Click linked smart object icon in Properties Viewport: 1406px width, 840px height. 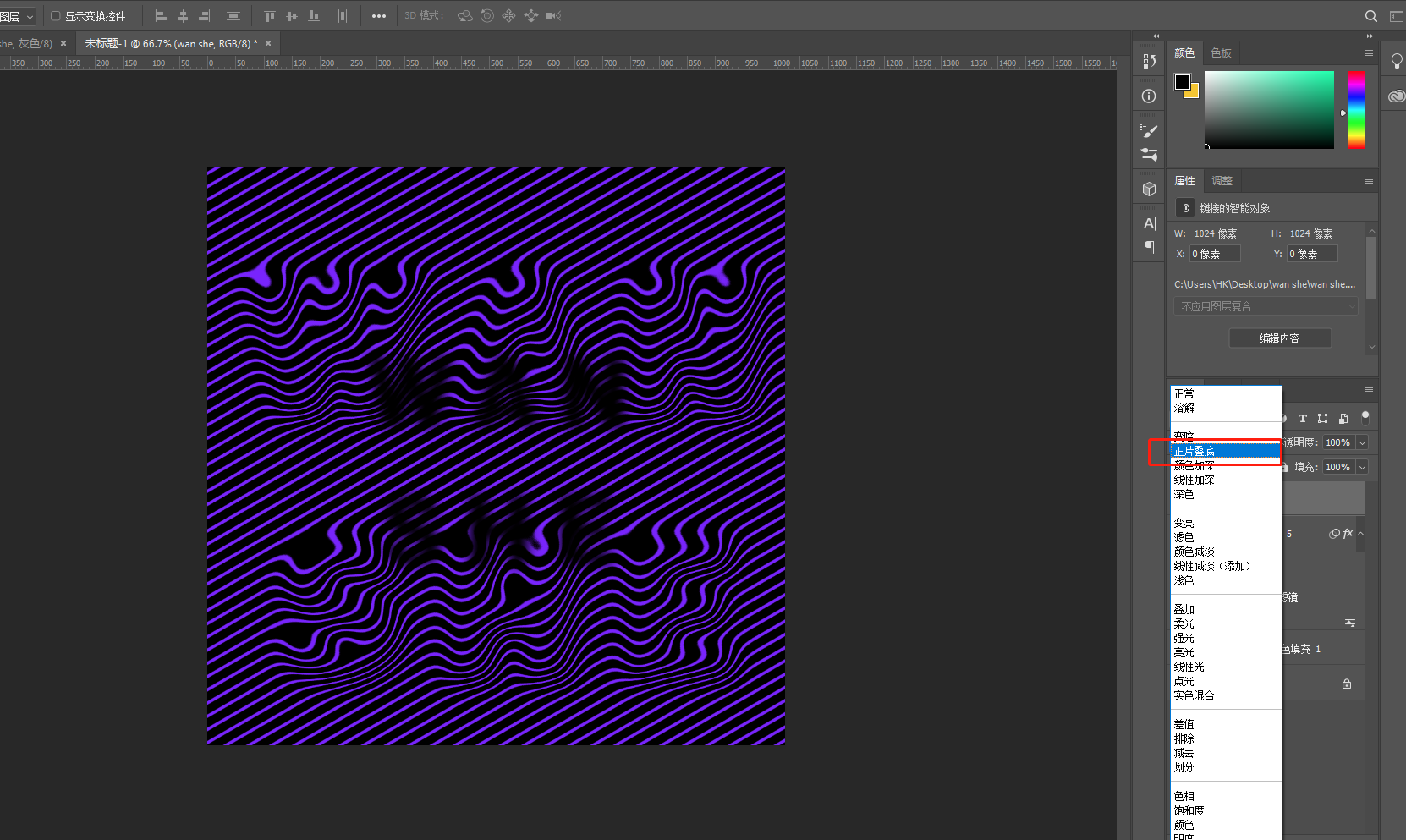(x=1186, y=208)
